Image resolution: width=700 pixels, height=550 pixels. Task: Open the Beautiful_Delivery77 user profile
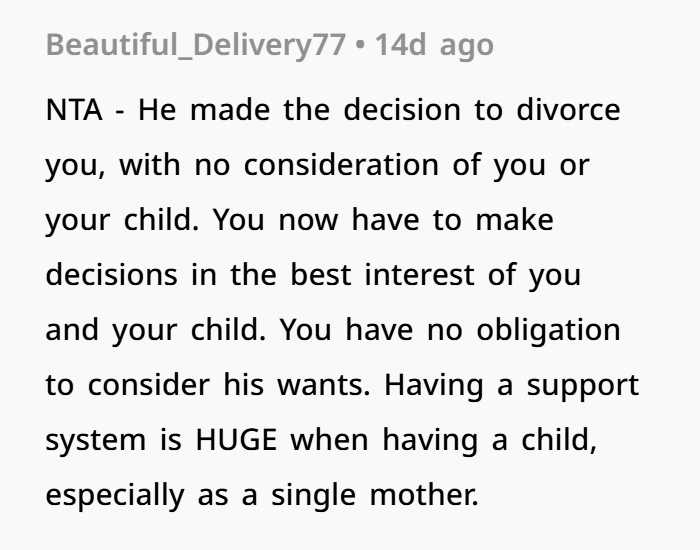pos(195,45)
